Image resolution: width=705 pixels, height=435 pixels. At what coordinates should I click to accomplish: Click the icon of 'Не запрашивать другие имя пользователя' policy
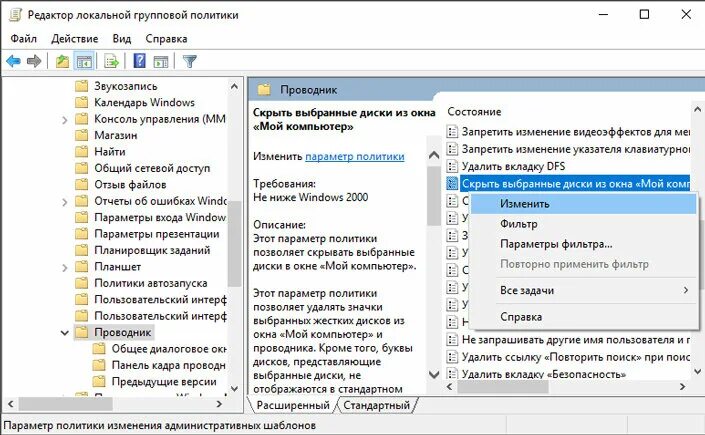452,340
